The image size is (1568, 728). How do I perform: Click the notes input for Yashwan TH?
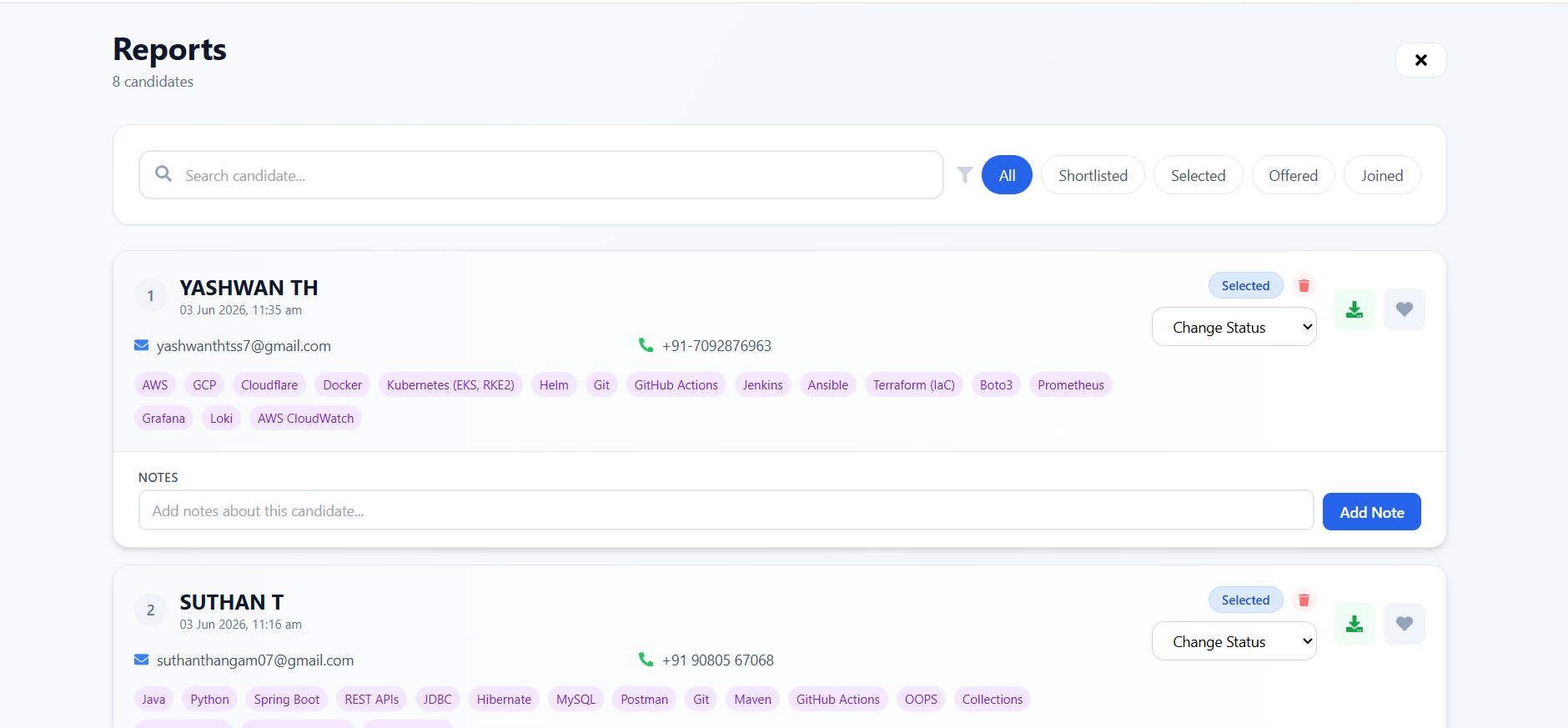[726, 510]
